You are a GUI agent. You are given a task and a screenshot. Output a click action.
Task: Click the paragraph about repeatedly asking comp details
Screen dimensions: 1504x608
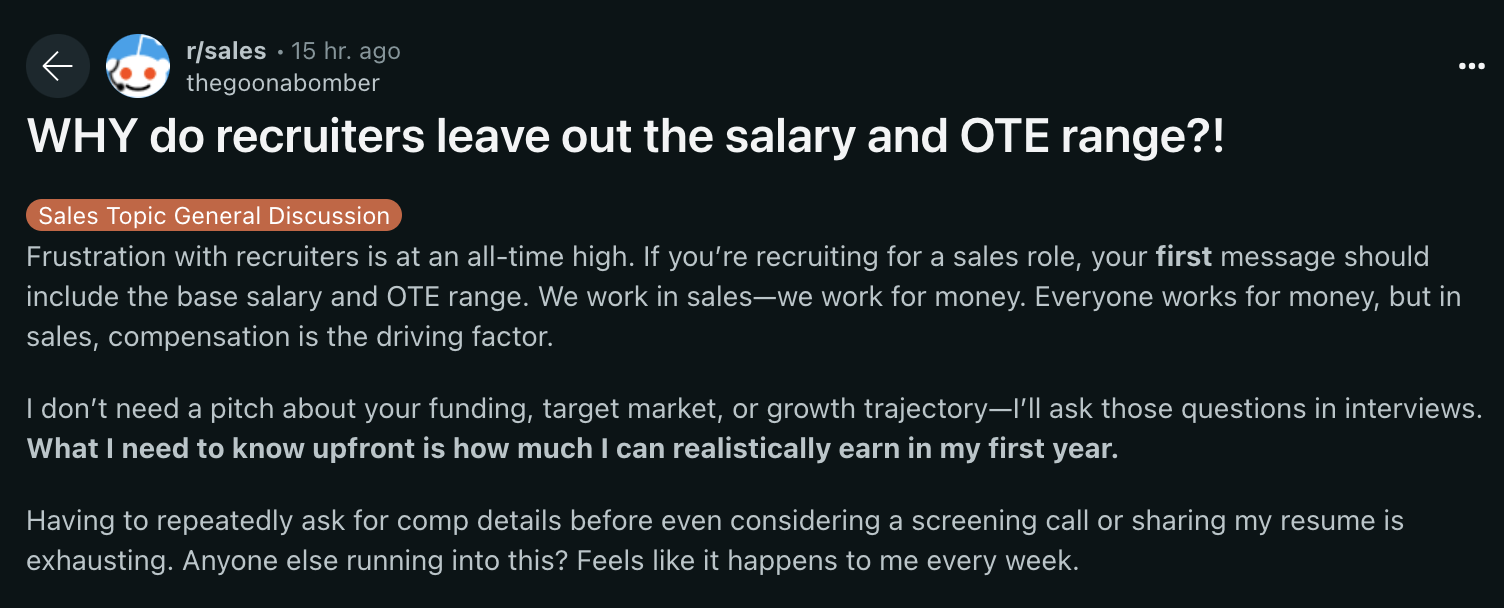click(715, 540)
